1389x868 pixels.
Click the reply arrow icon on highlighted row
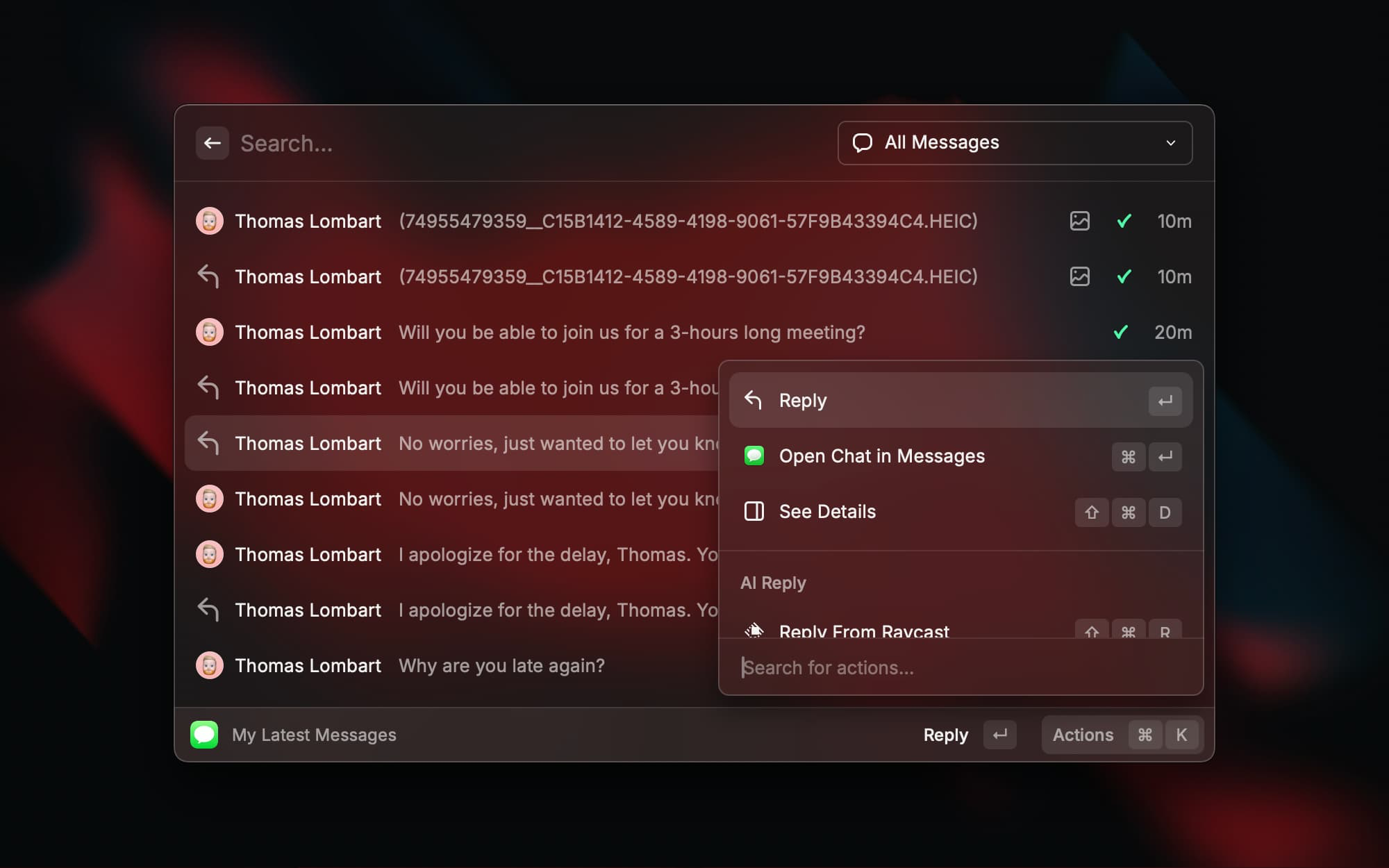point(208,442)
